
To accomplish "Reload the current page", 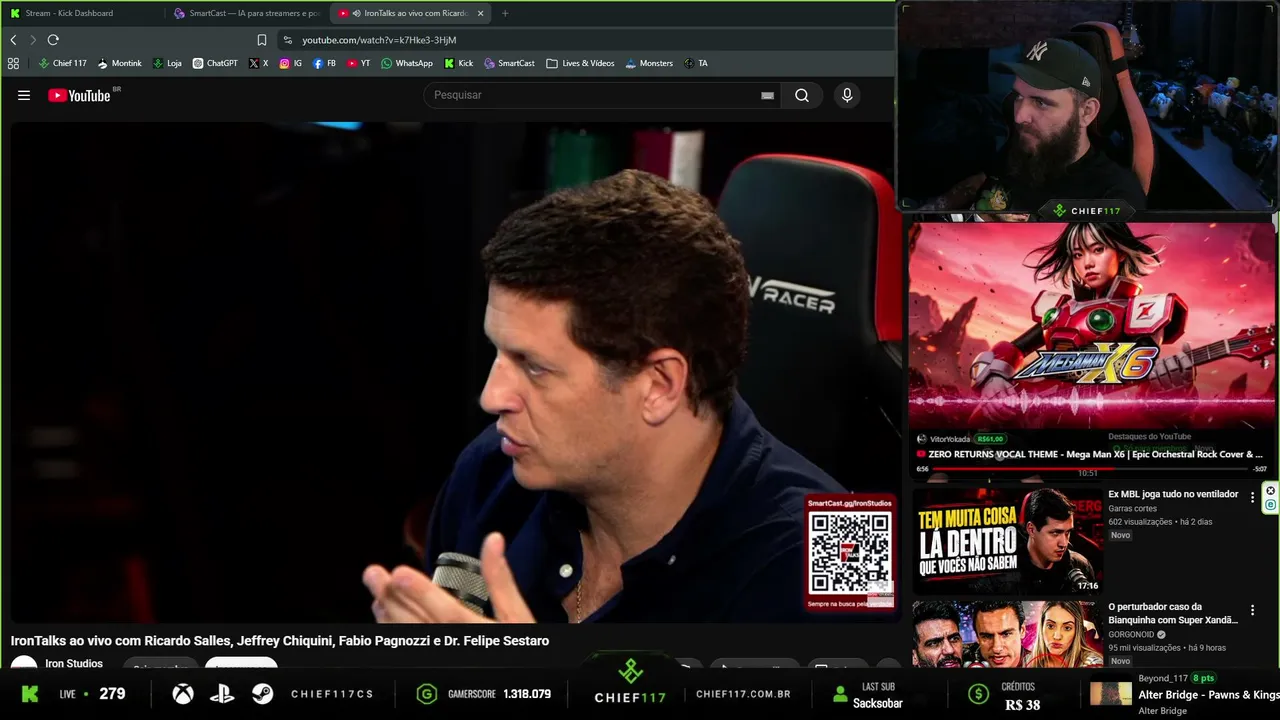I will (53, 40).
